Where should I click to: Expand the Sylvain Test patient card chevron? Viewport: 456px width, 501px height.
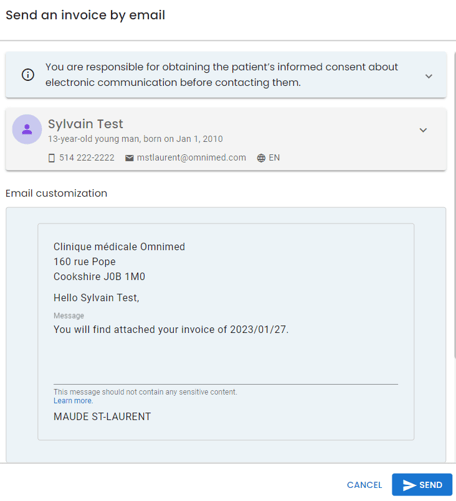point(423,130)
